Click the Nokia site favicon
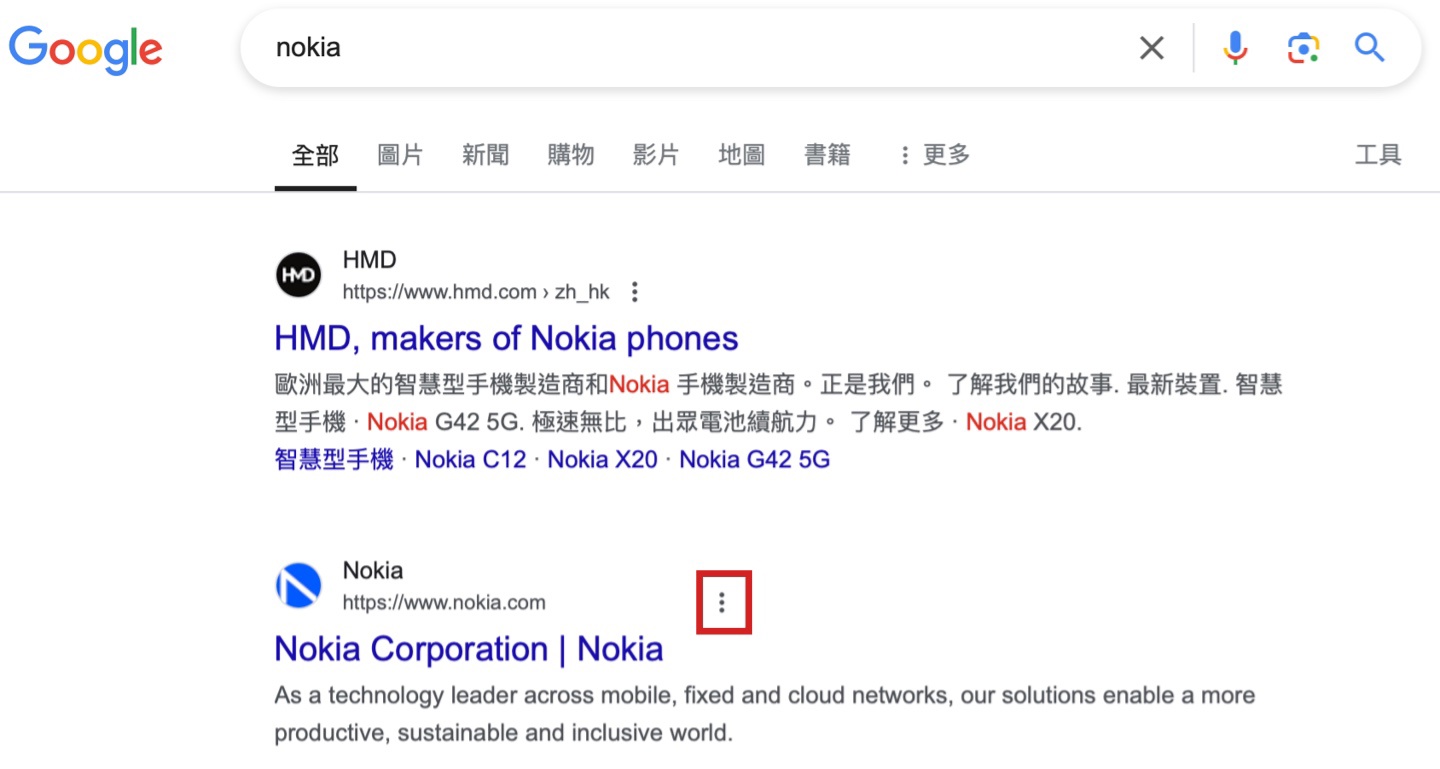 pos(298,586)
